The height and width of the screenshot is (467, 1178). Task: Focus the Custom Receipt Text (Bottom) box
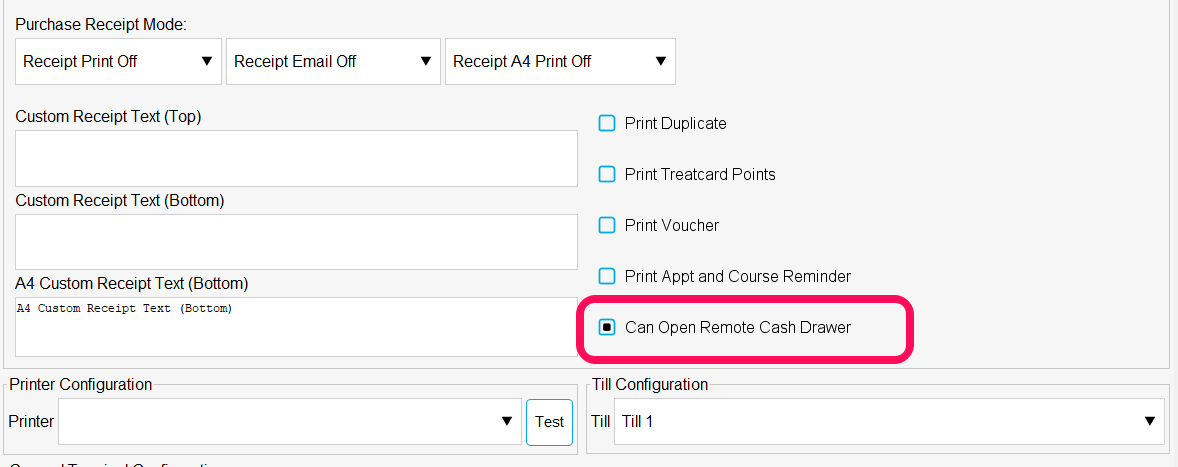(x=296, y=242)
